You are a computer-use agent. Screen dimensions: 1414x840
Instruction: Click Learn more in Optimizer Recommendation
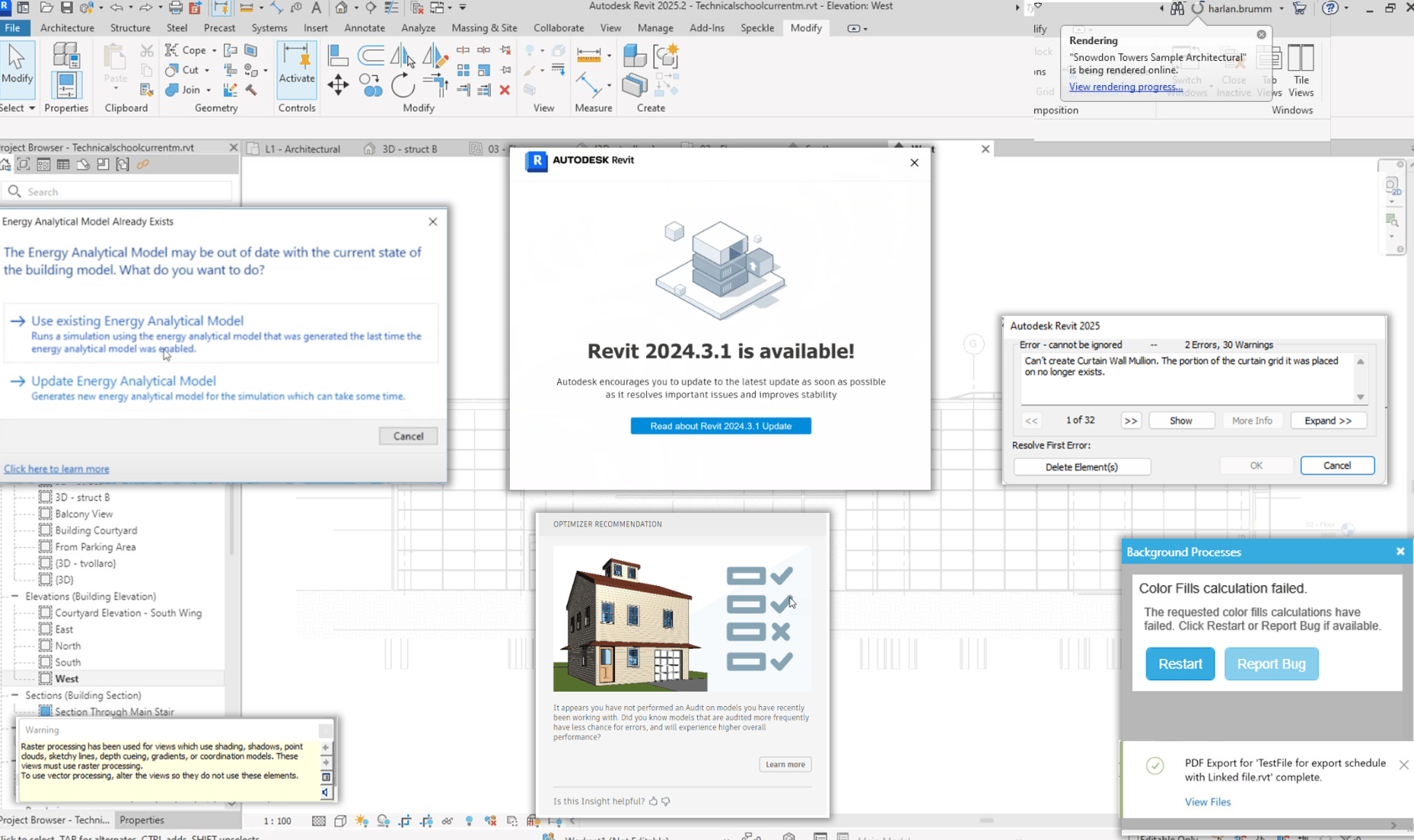coord(785,765)
